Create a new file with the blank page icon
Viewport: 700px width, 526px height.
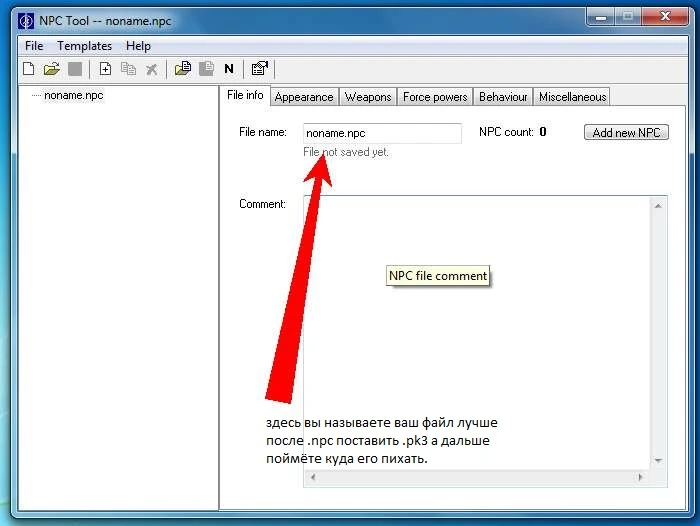click(29, 69)
